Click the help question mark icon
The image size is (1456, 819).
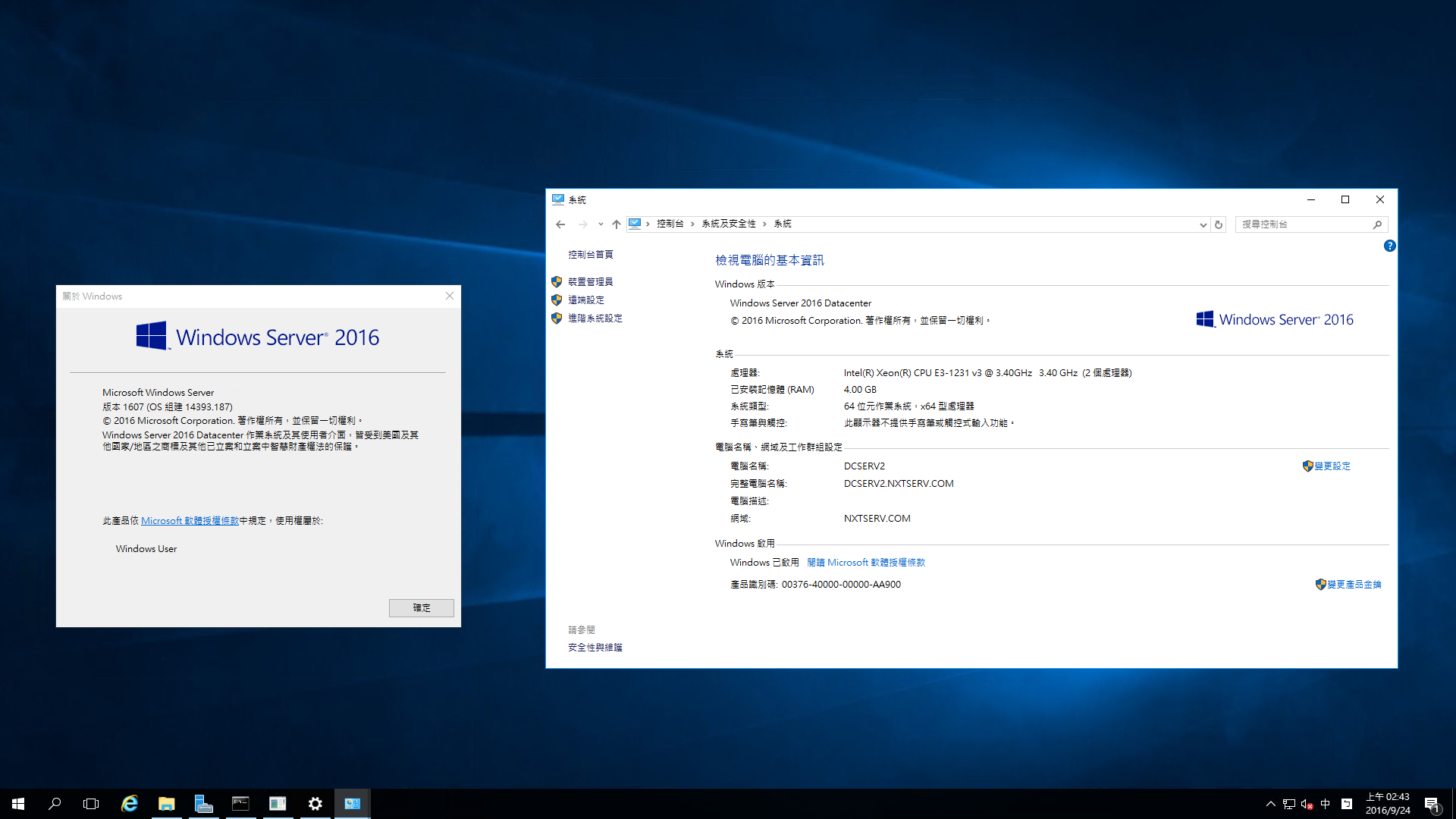(1389, 246)
